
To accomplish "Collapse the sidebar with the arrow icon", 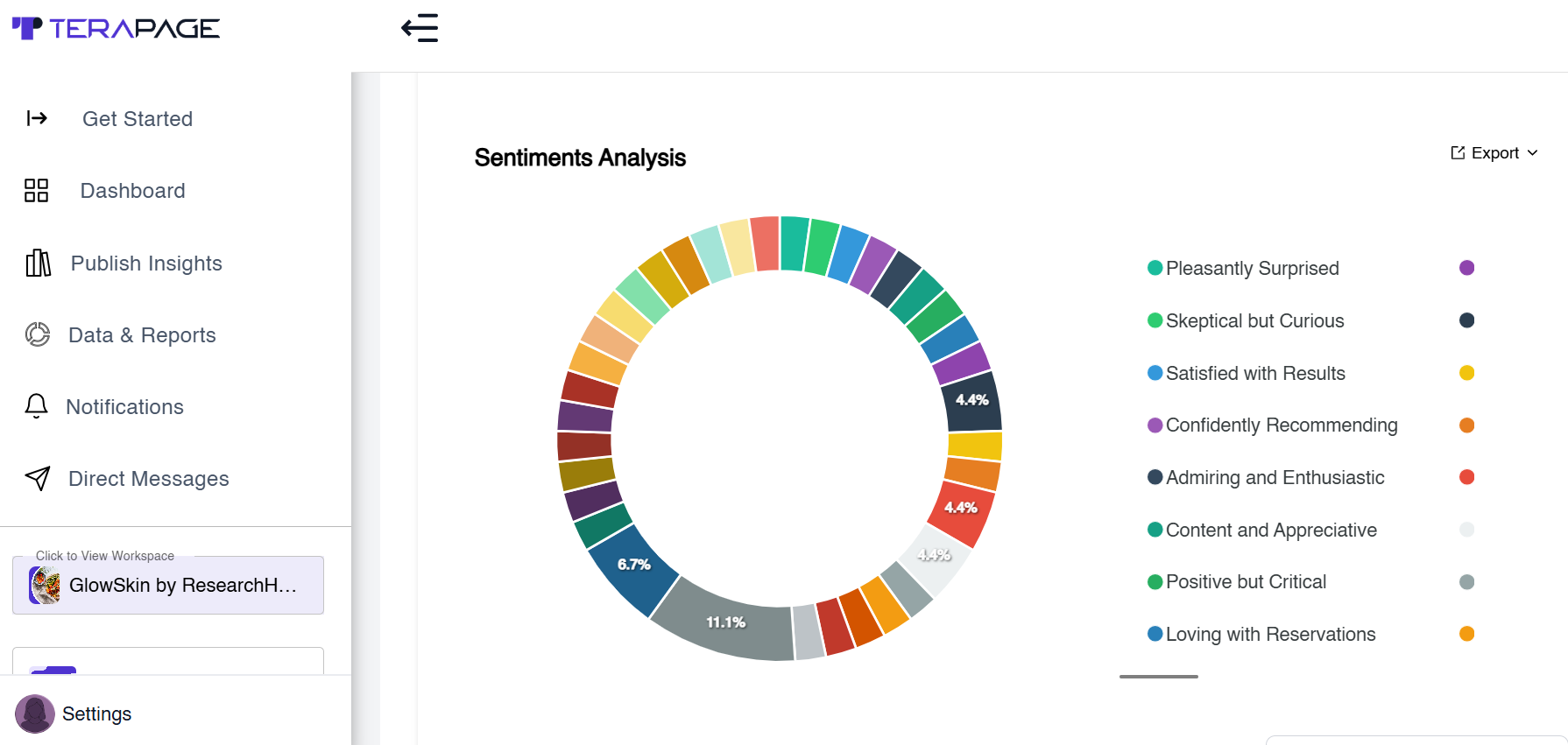I will click(x=420, y=28).
